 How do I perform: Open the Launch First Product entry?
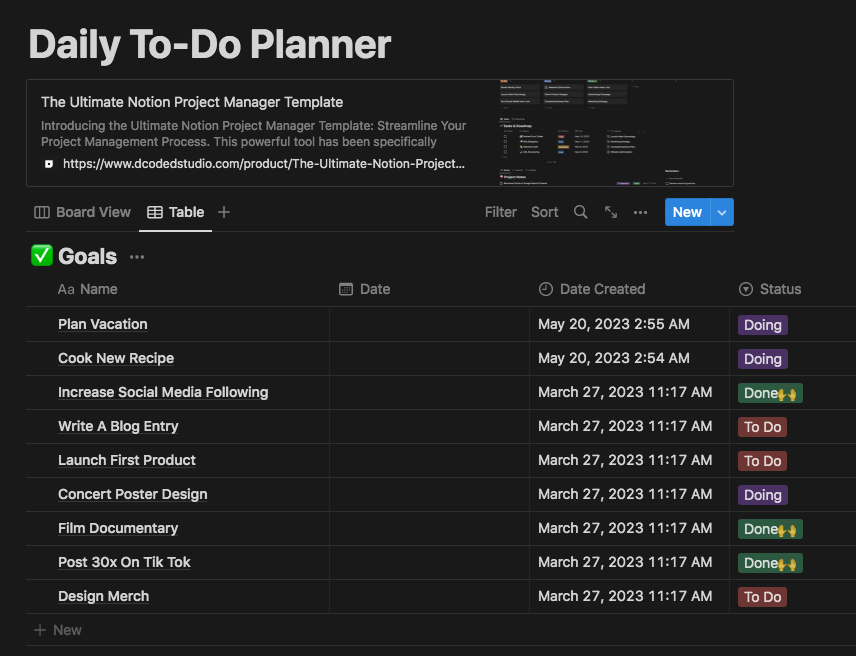[x=127, y=460]
